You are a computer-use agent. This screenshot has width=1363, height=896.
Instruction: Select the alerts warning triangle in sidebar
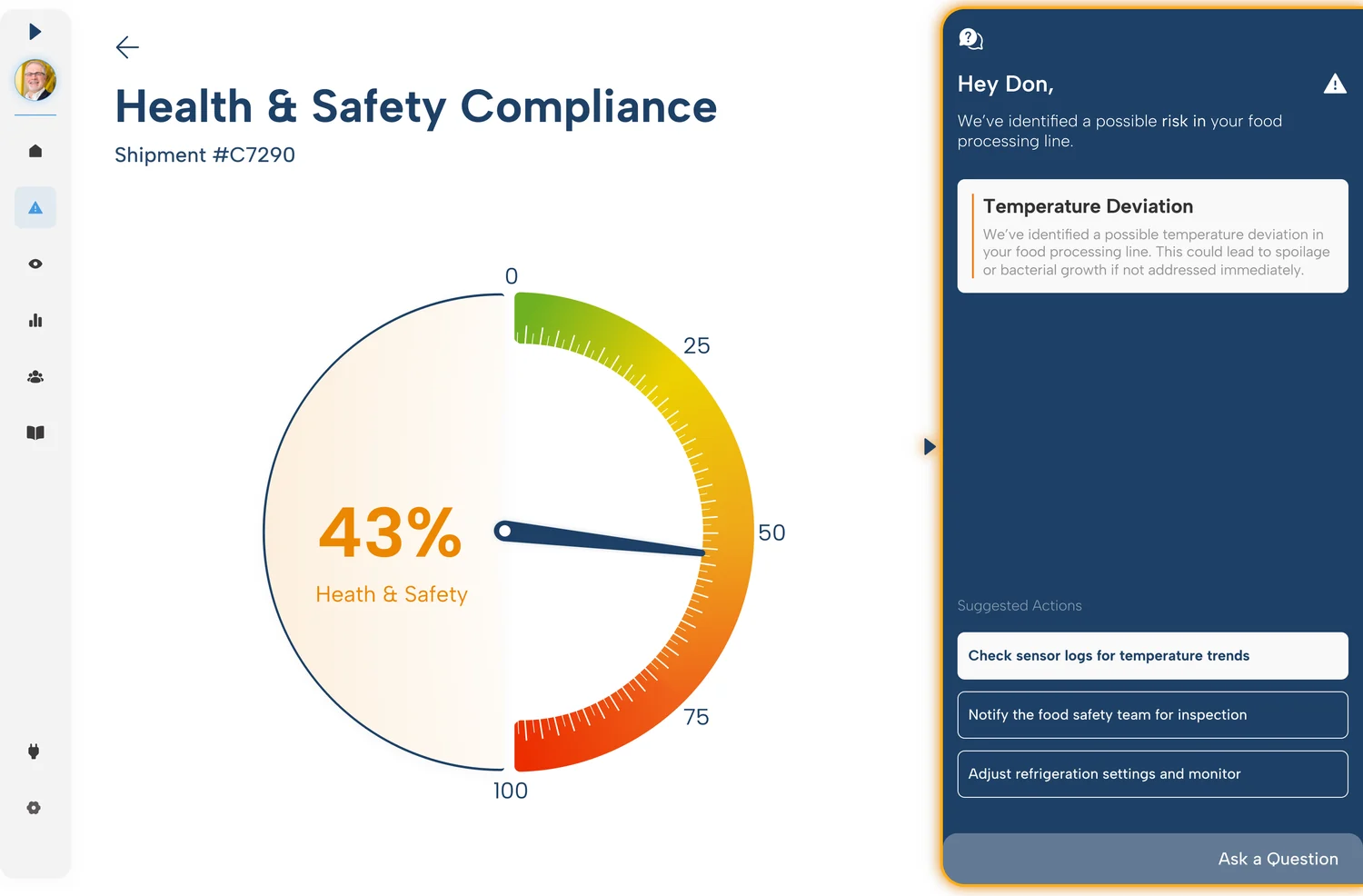(35, 208)
